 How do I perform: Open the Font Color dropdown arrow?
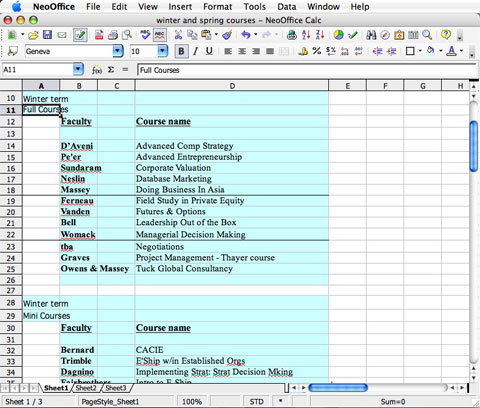coord(462,51)
